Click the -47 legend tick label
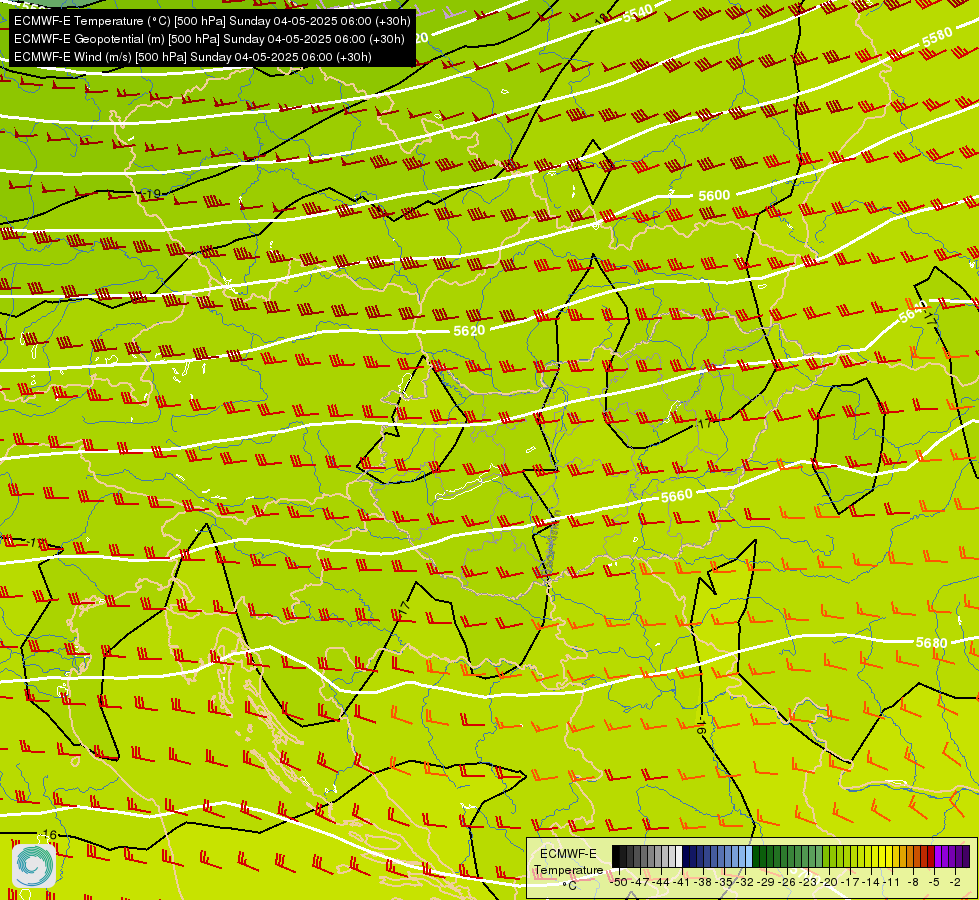The width and height of the screenshot is (979, 900). point(640,883)
